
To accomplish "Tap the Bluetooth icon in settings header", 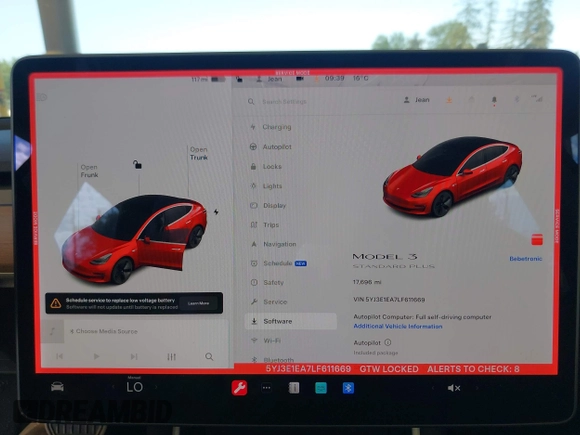I will [x=517, y=99].
